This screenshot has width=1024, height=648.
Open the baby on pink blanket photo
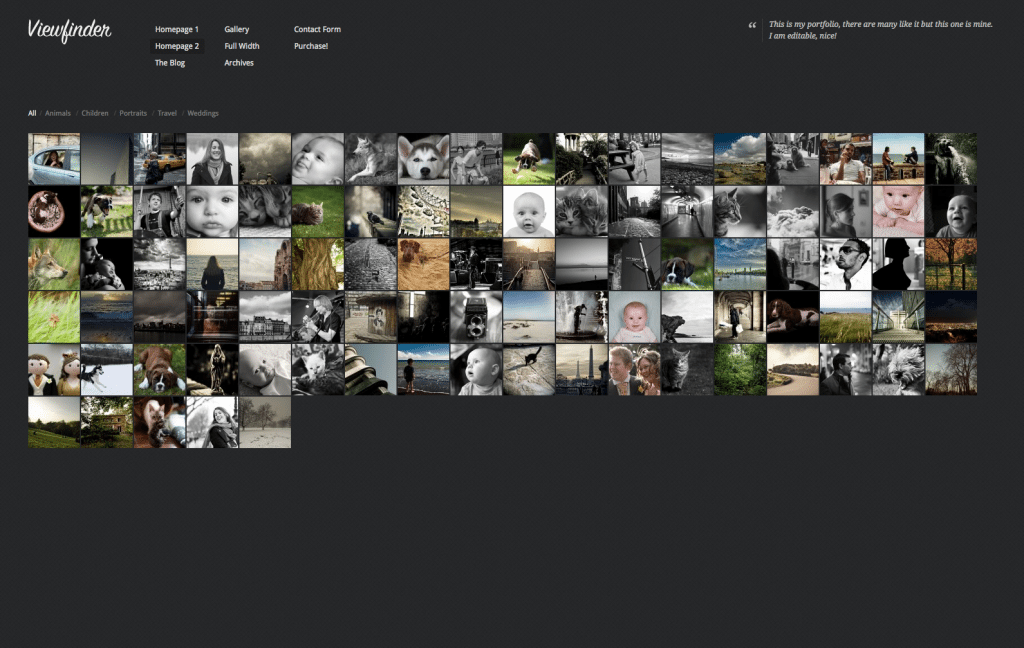[899, 212]
